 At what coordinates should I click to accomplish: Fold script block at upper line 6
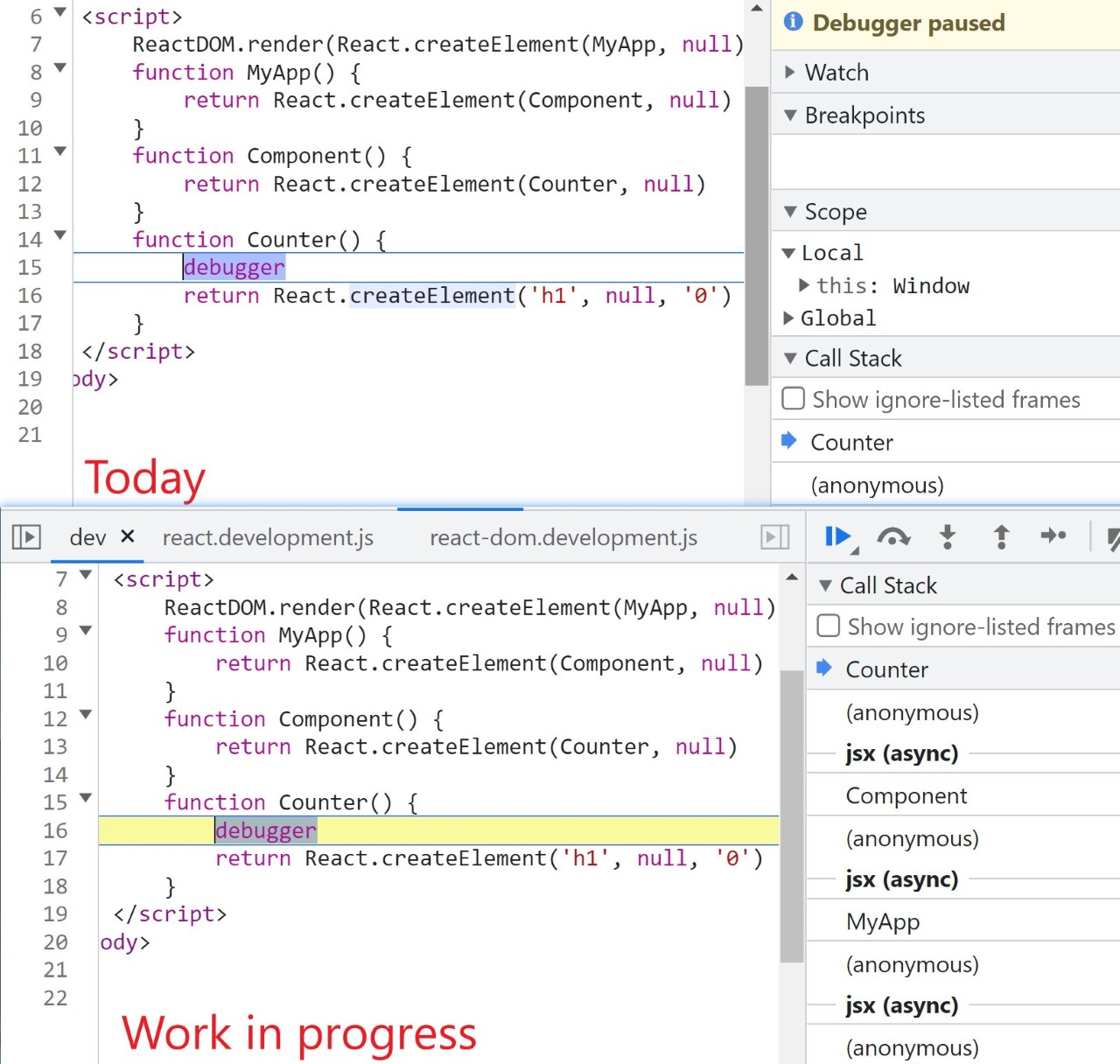(59, 12)
